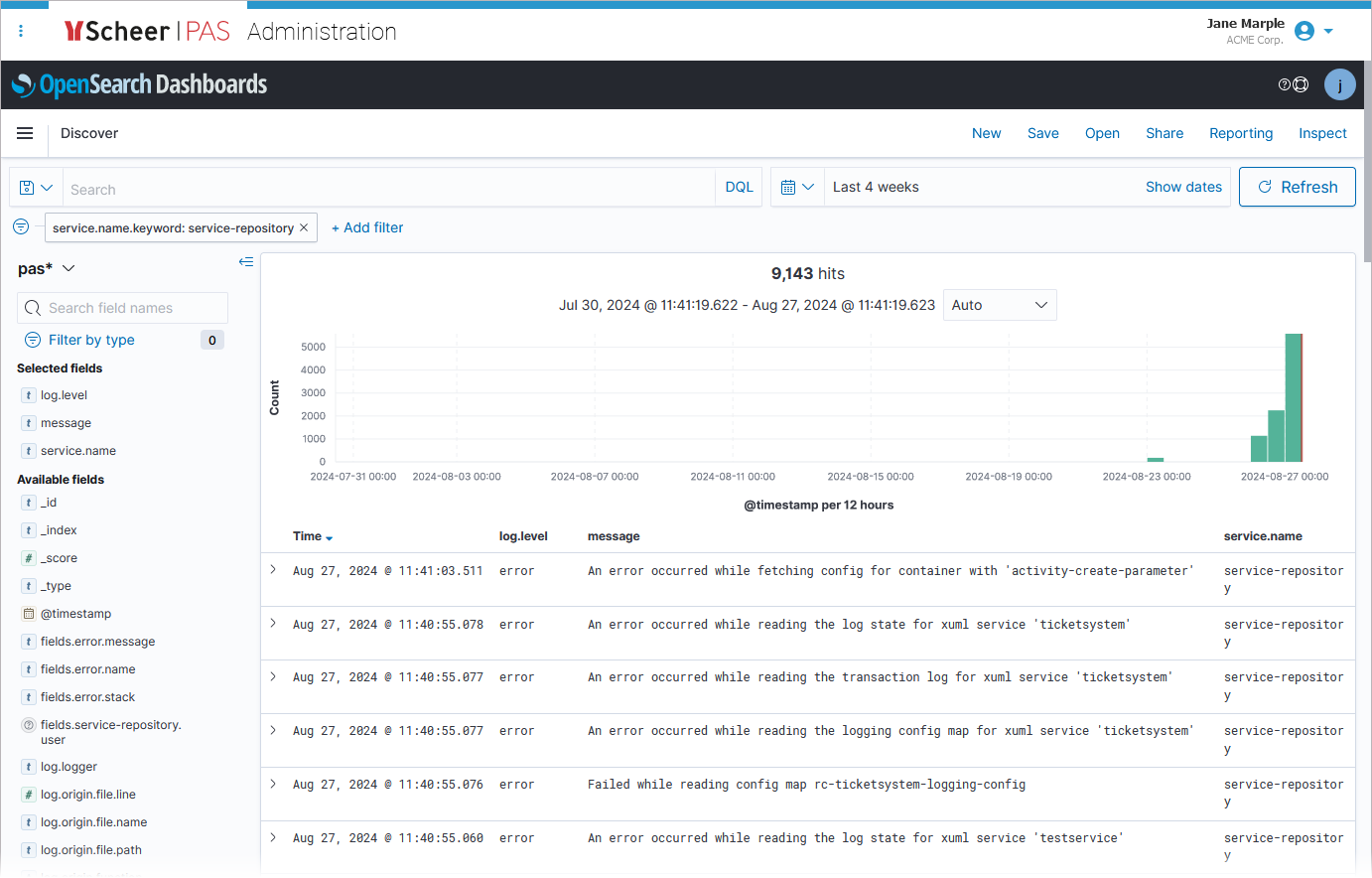Click the Refresh button

(1297, 187)
